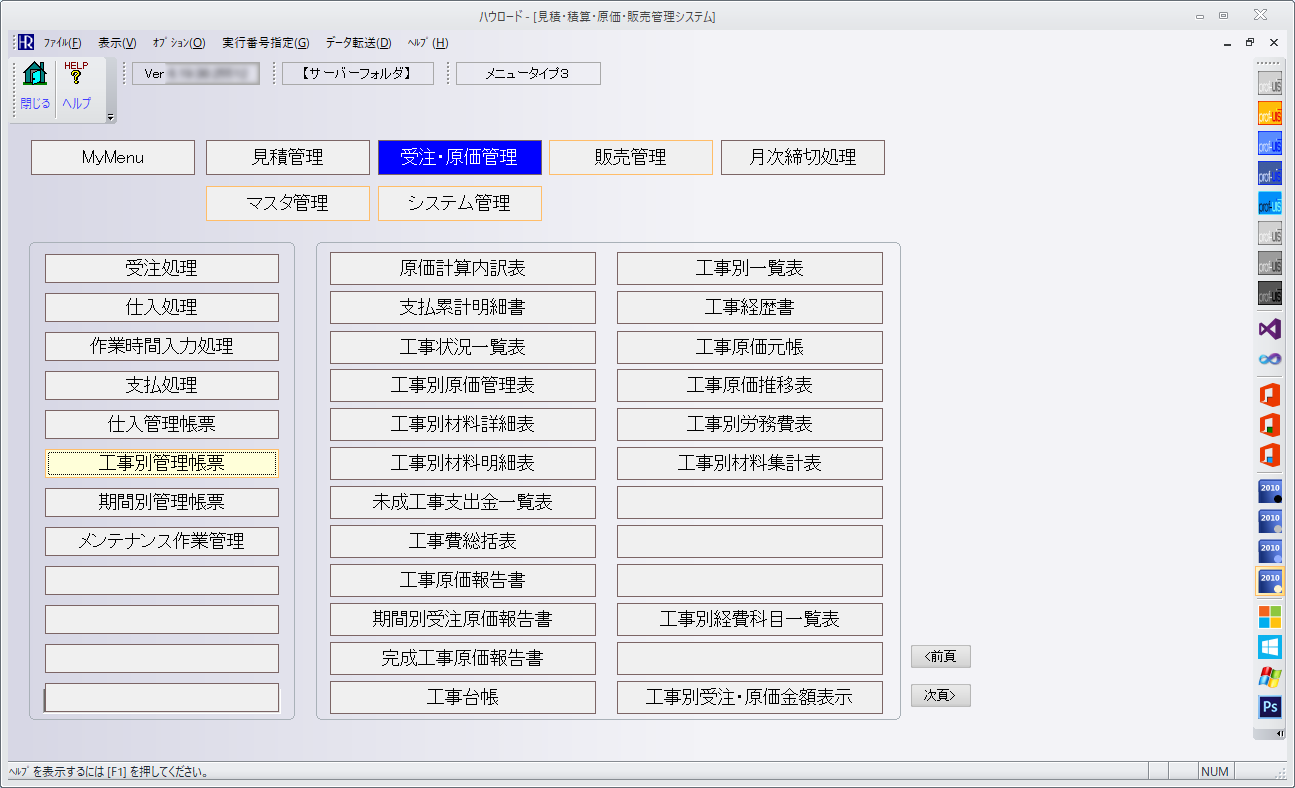
Task: Select the four-color Microsoft logo theme icon
Action: 1269,617
